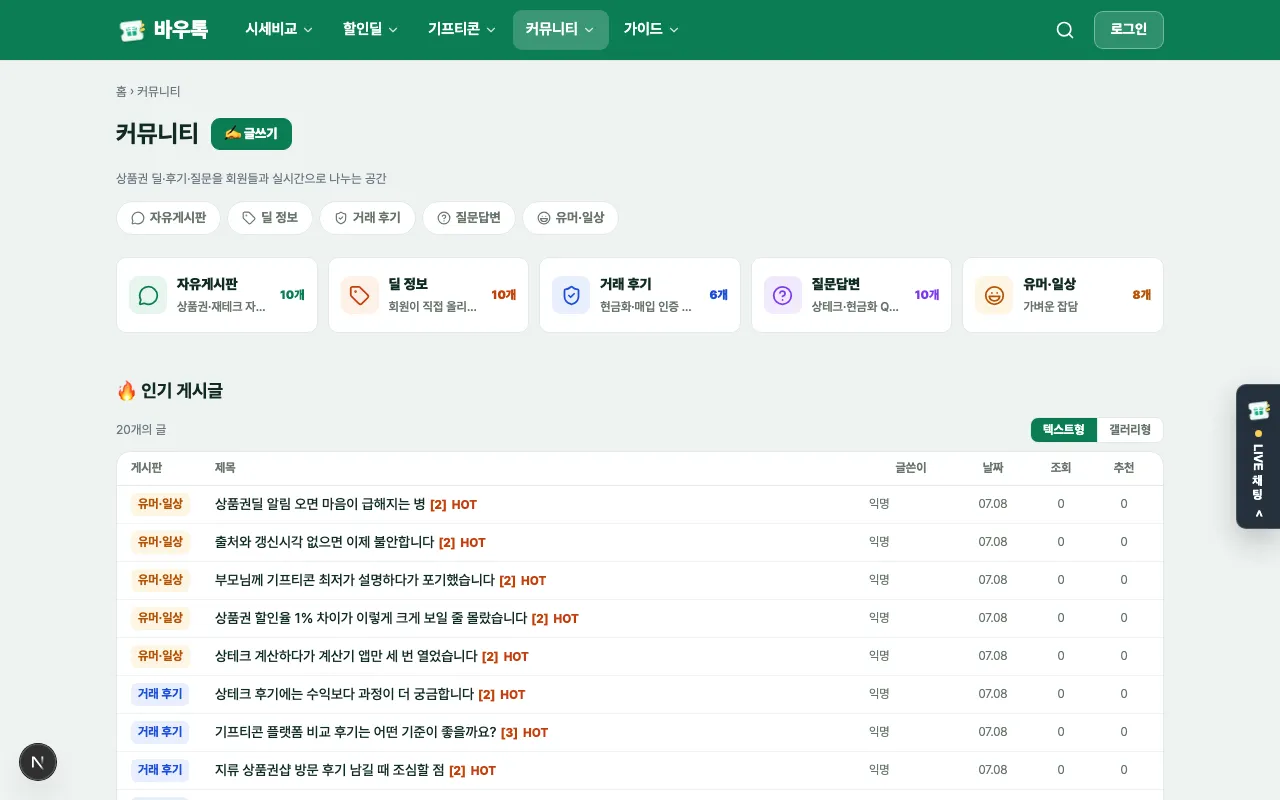Click the 조회 column header
The height and width of the screenshot is (800, 1280).
pyautogui.click(x=1061, y=468)
